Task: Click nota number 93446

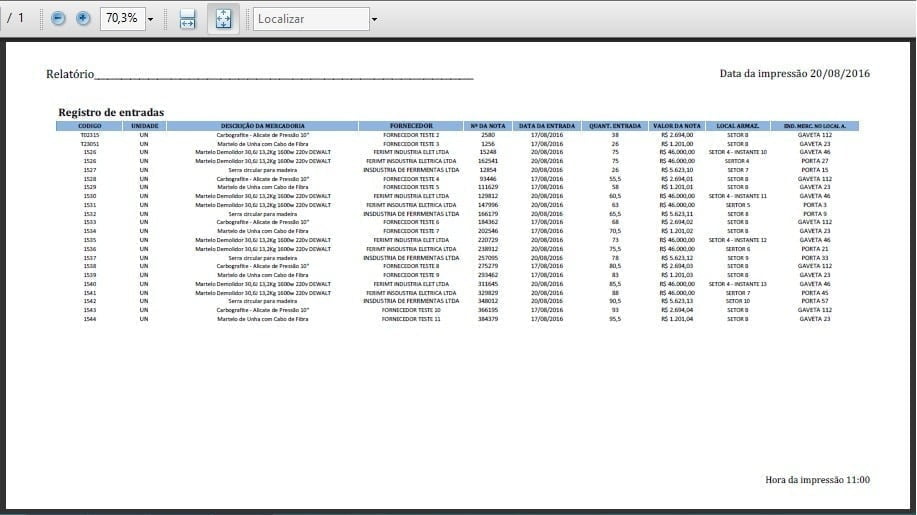Action: pyautogui.click(x=488, y=179)
